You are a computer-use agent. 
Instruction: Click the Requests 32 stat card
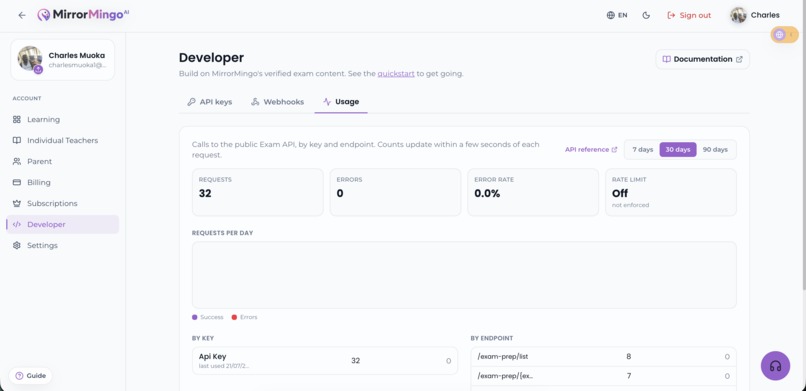[x=258, y=192]
